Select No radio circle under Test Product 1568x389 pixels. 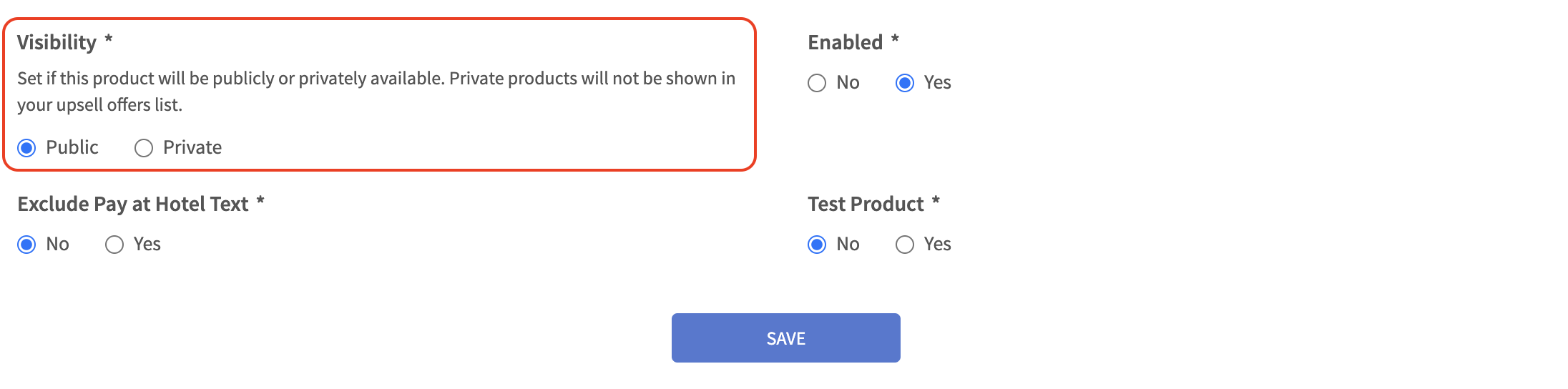click(817, 245)
